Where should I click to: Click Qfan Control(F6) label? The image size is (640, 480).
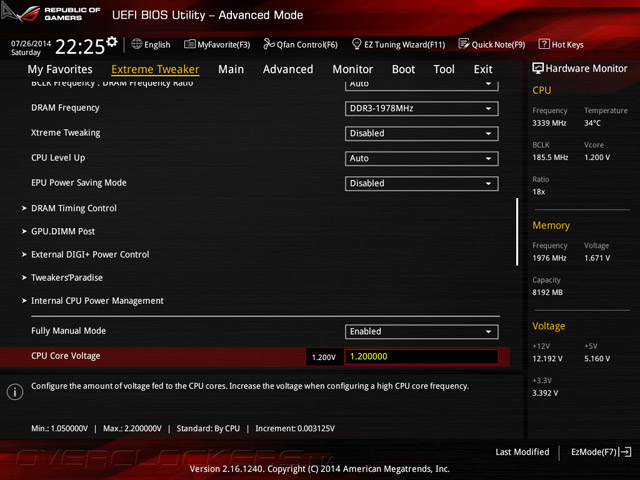click(x=307, y=44)
